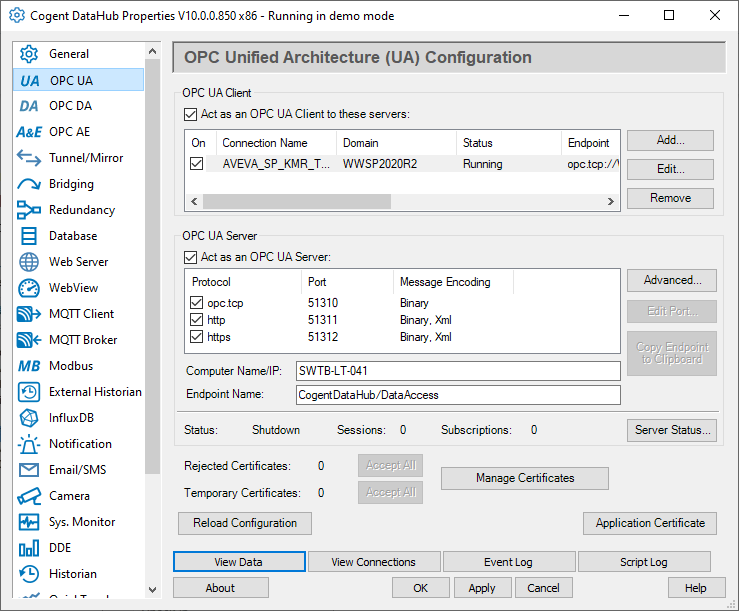Select the Redundancy icon

click(x=29, y=210)
